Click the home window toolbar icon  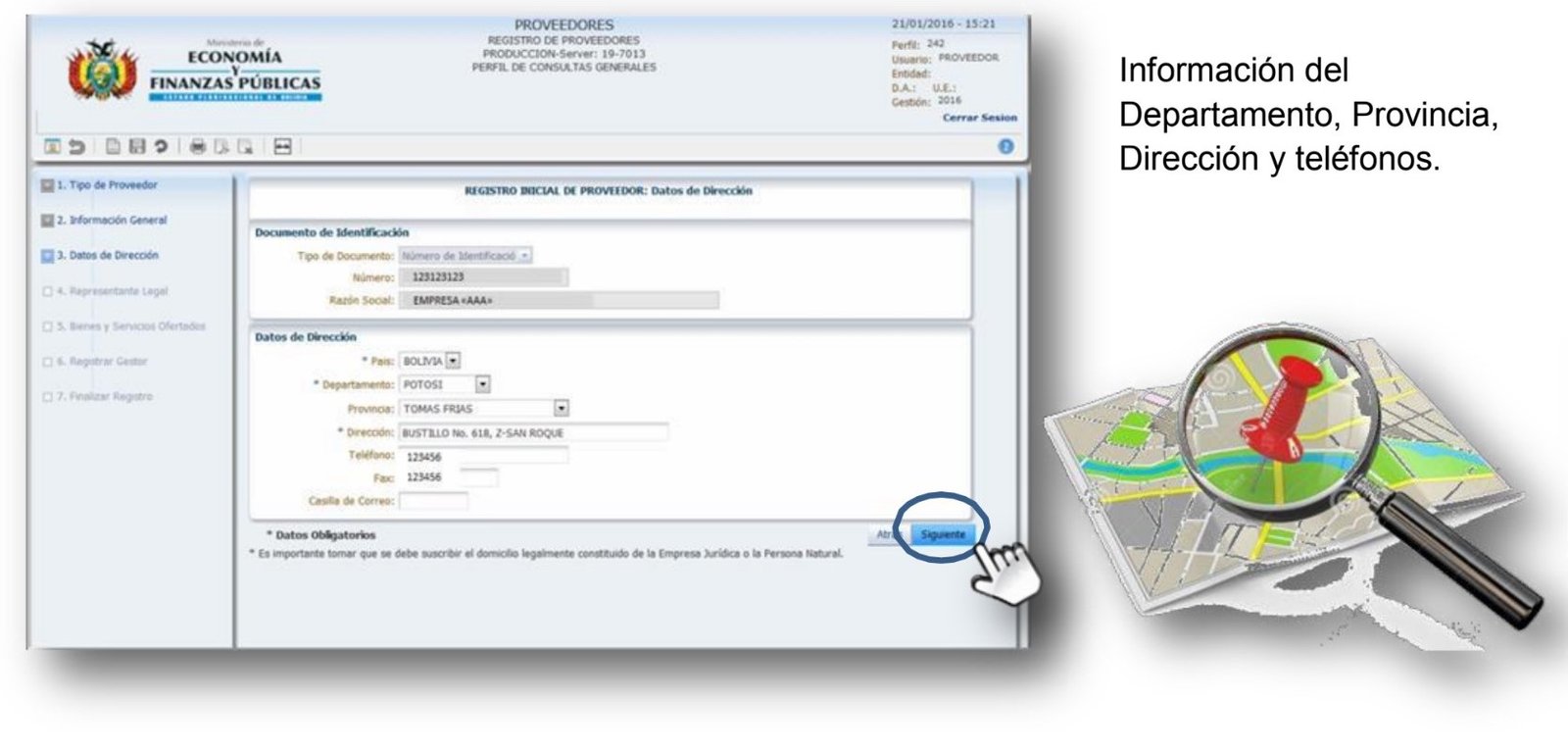(x=52, y=147)
